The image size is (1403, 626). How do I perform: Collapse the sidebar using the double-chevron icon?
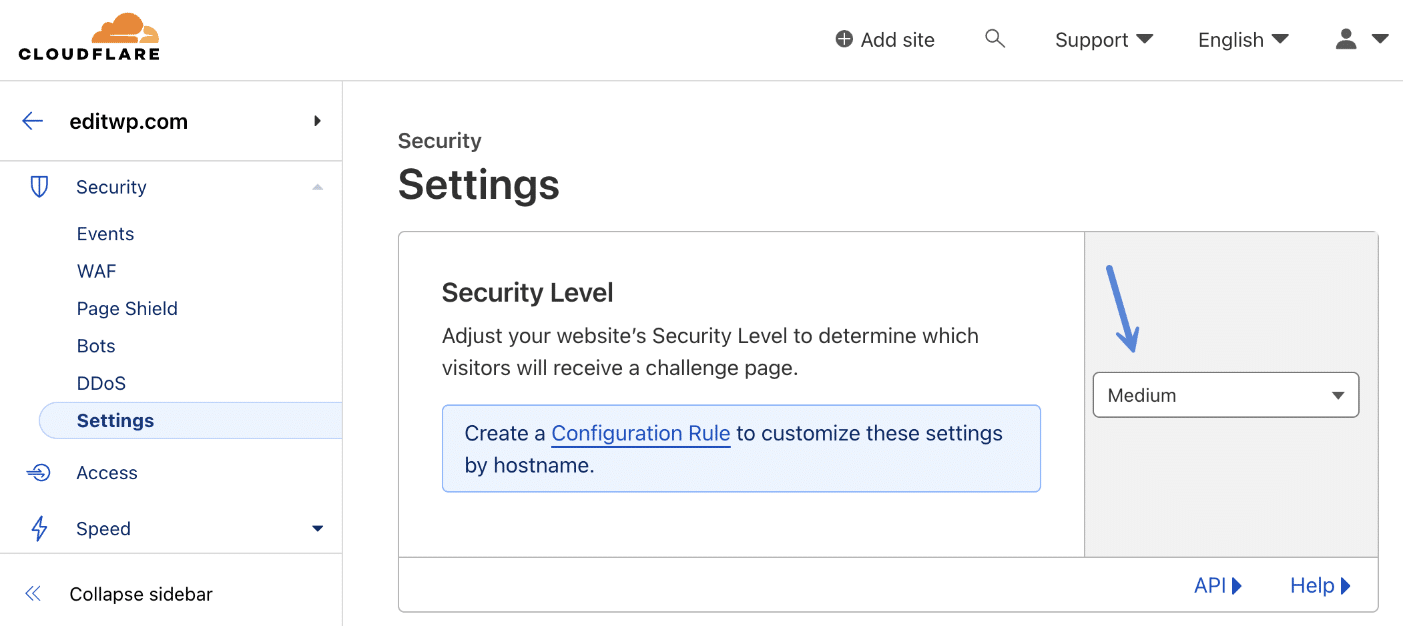pyautogui.click(x=32, y=593)
